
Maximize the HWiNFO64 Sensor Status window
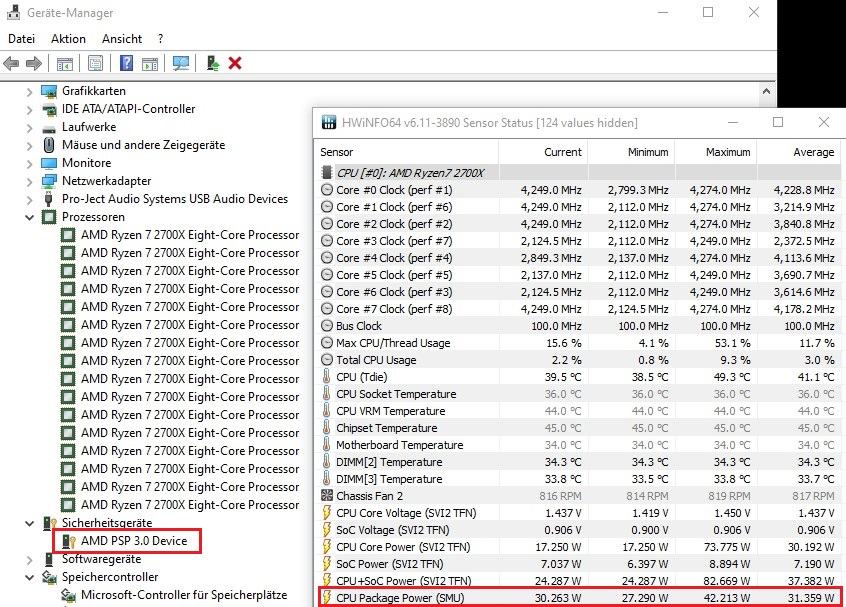pyautogui.click(x=778, y=122)
